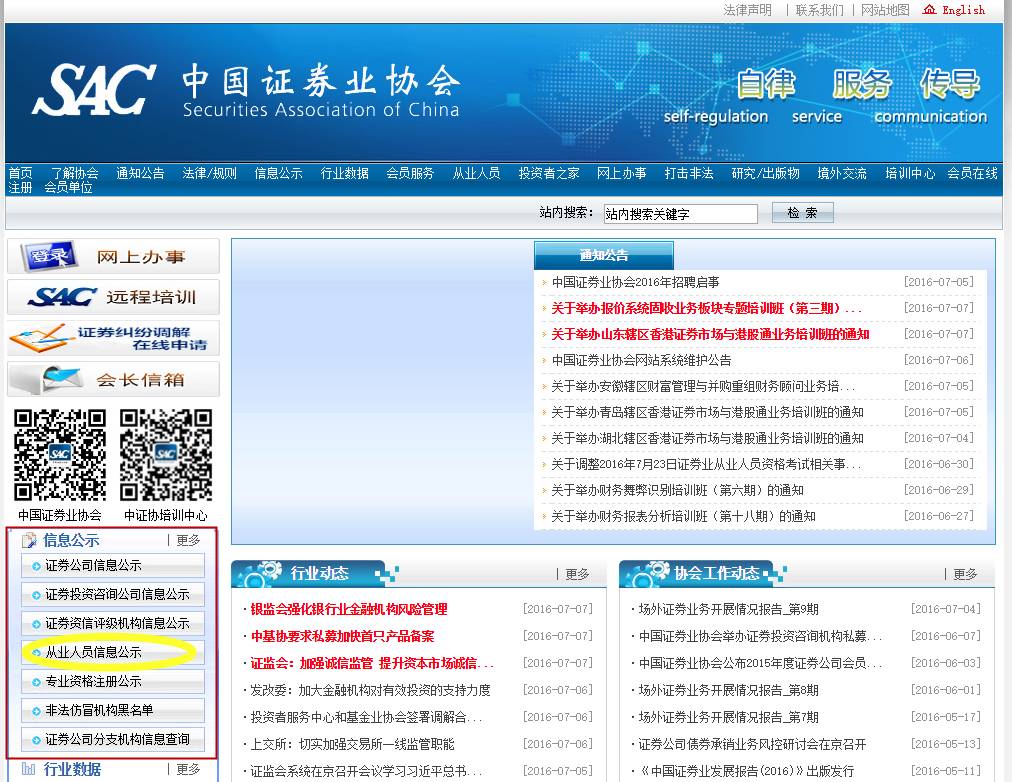This screenshot has height=782, width=1012.
Task: Select the 通知公告 tab
Action: pos(603,256)
